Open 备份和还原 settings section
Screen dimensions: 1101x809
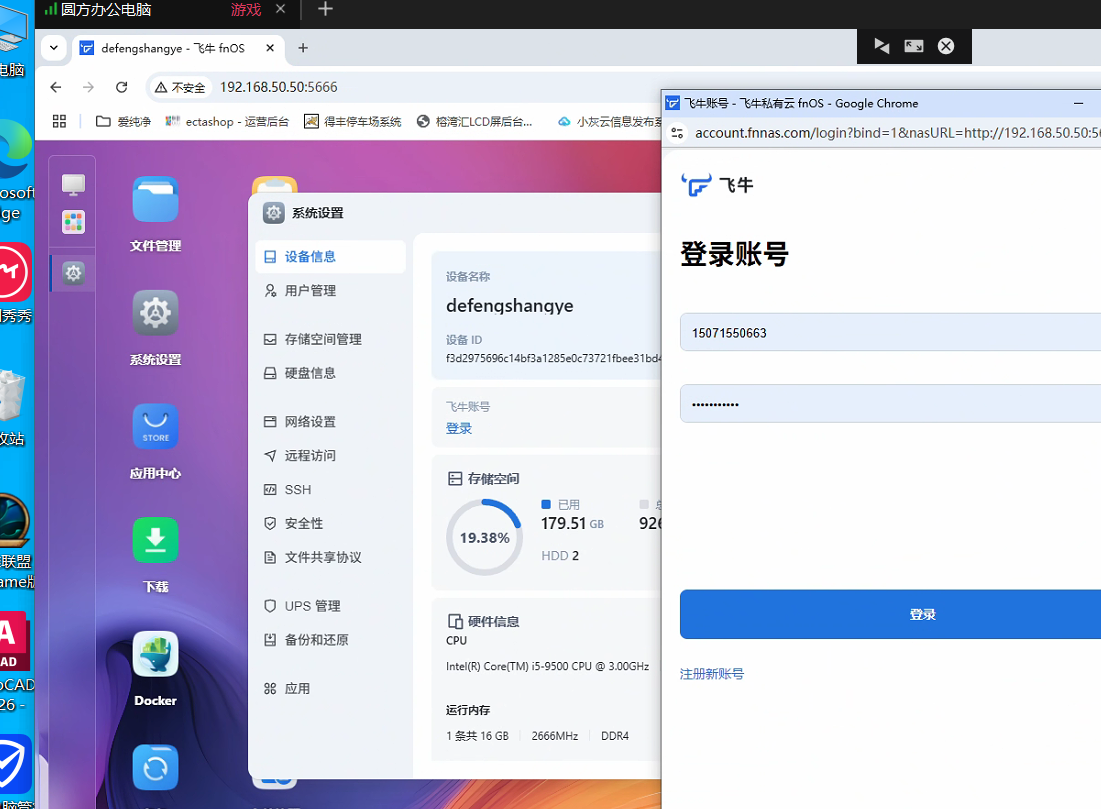coord(330,640)
